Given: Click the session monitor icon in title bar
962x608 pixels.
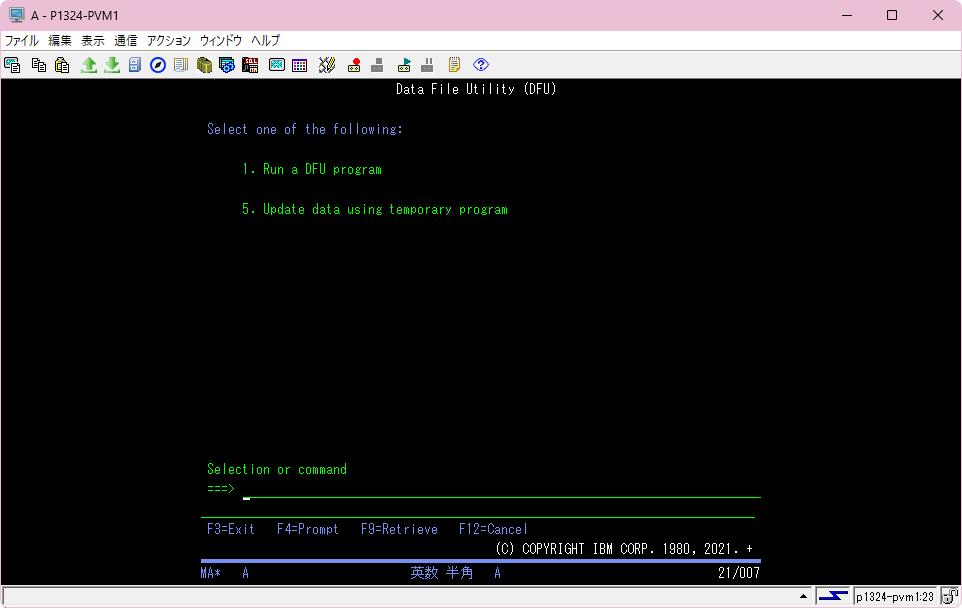Looking at the screenshot, I should click(x=17, y=15).
